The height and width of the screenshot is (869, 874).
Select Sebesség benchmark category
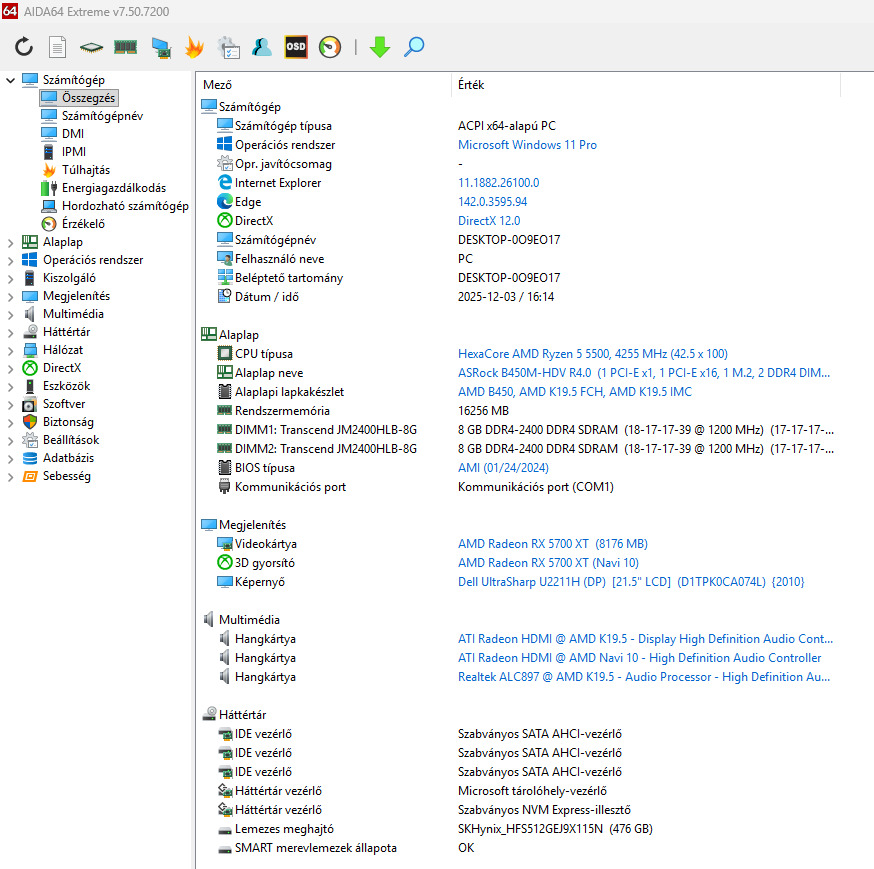(x=56, y=476)
